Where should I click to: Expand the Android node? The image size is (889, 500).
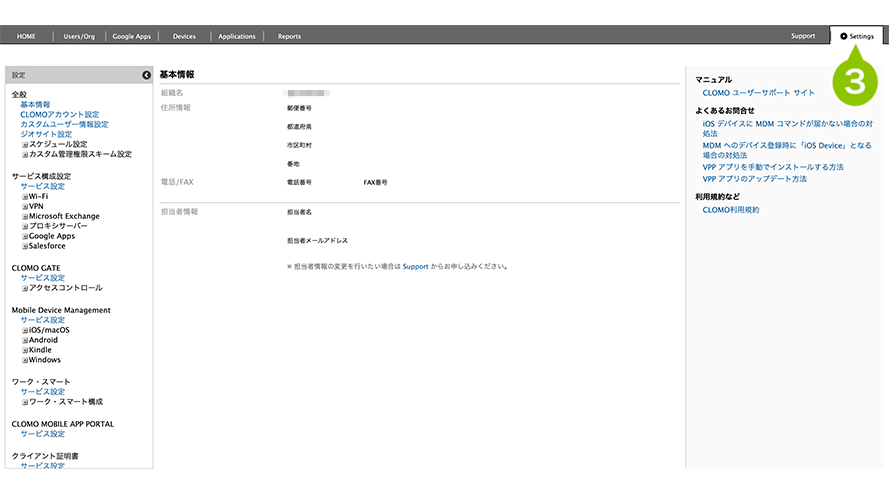[25, 340]
